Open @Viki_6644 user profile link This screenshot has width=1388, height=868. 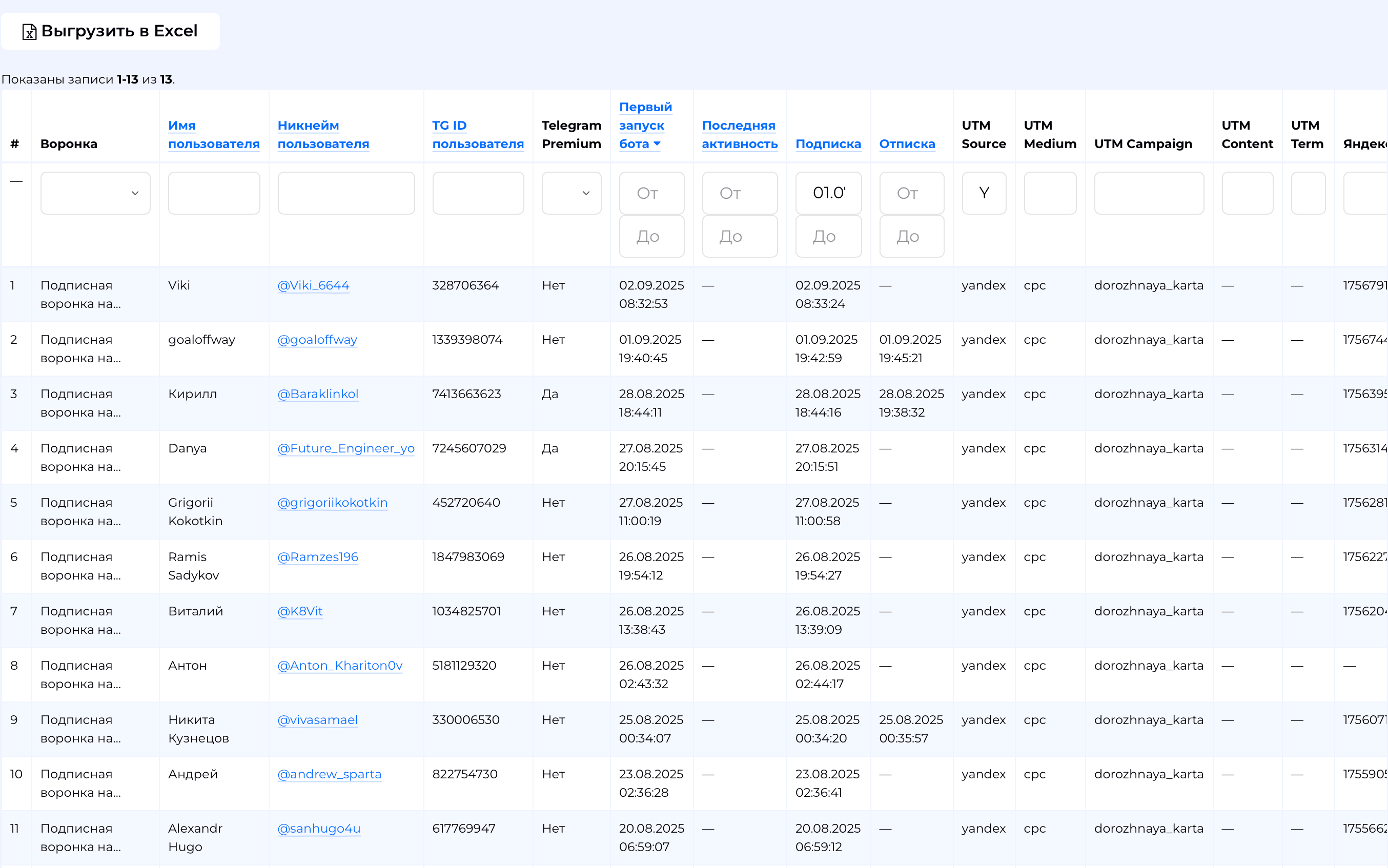coord(313,285)
